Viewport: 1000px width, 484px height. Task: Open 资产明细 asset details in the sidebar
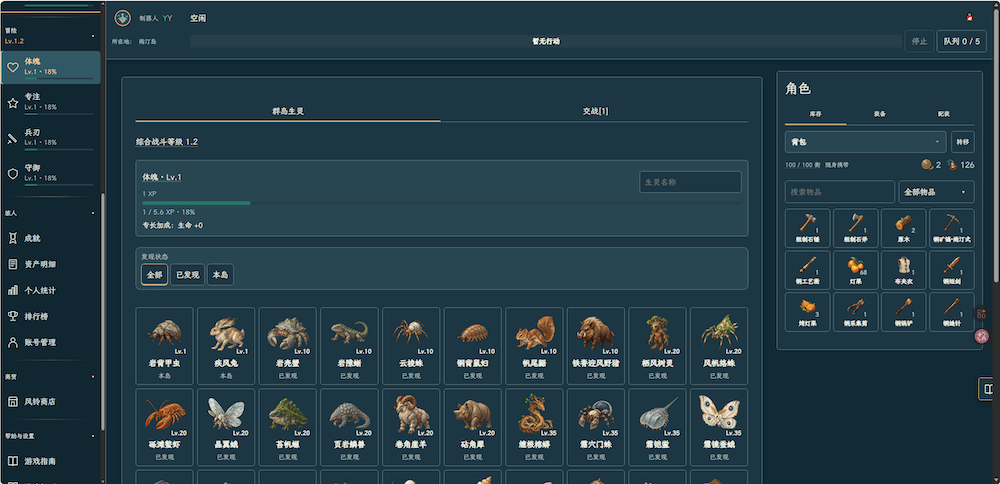click(x=50, y=264)
